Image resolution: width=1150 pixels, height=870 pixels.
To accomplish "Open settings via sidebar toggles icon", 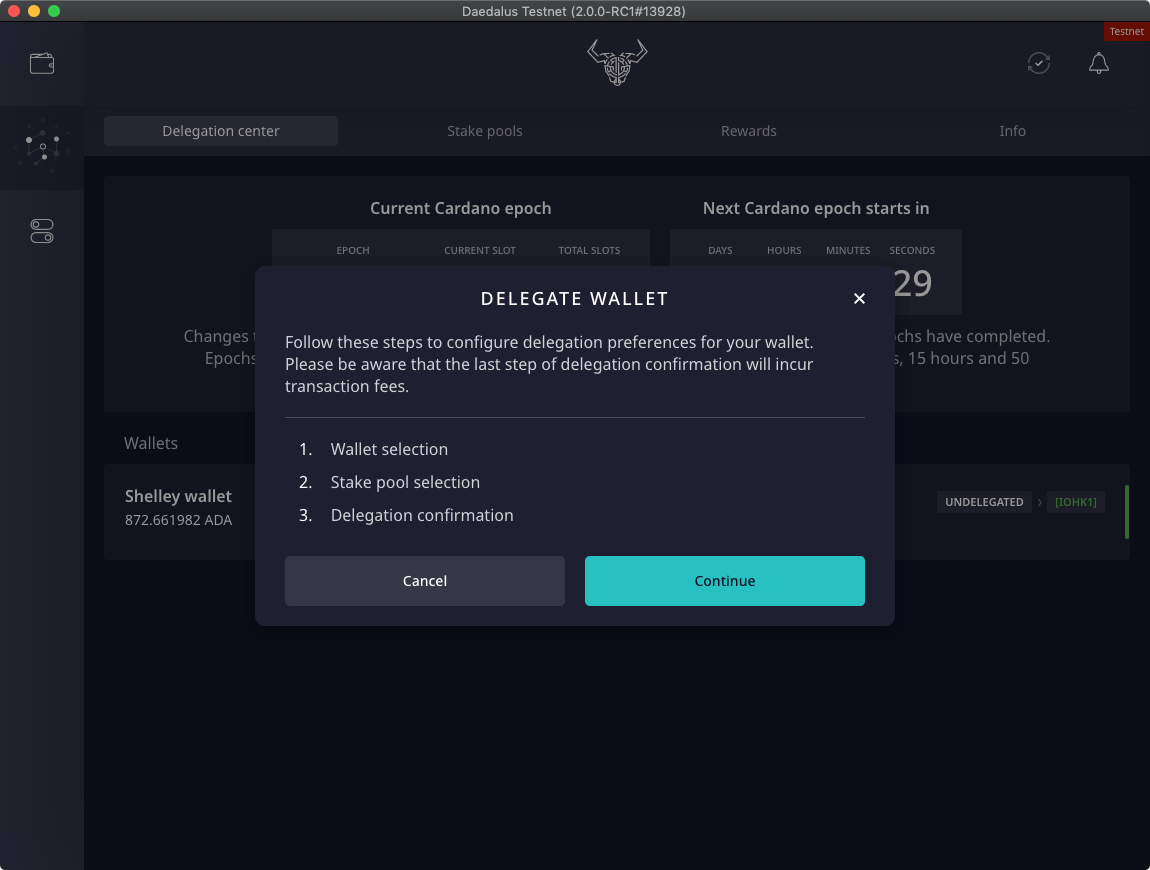I will 42,231.
